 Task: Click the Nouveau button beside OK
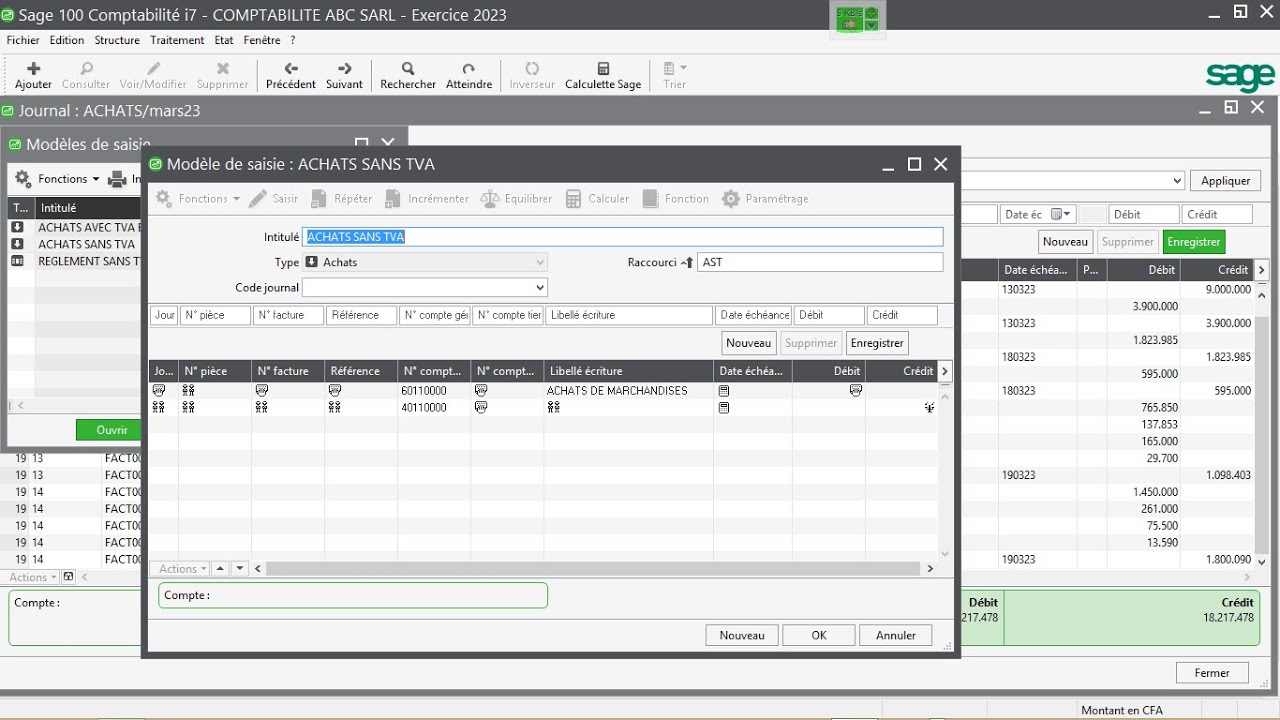742,635
